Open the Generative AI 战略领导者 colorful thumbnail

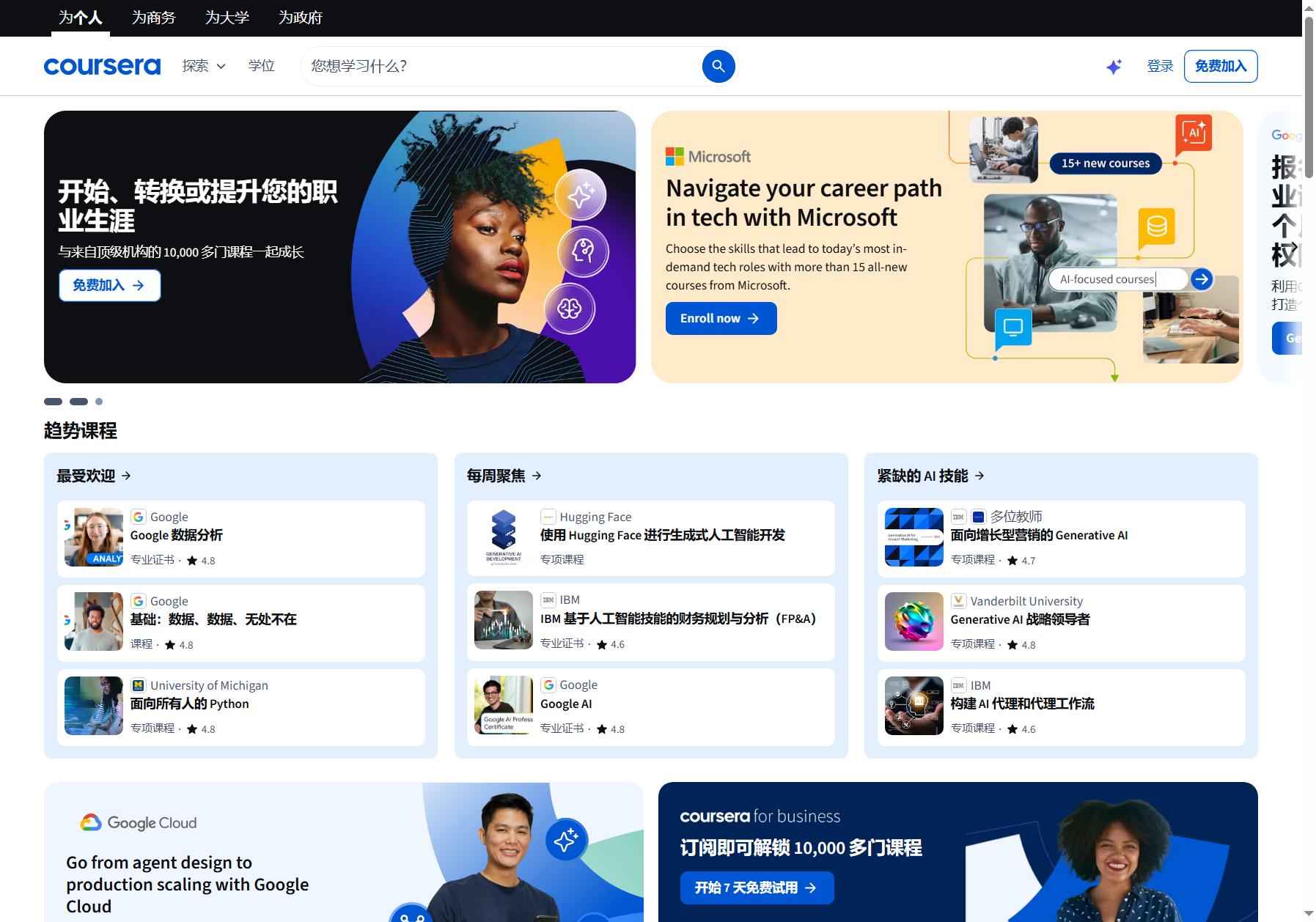click(914, 622)
